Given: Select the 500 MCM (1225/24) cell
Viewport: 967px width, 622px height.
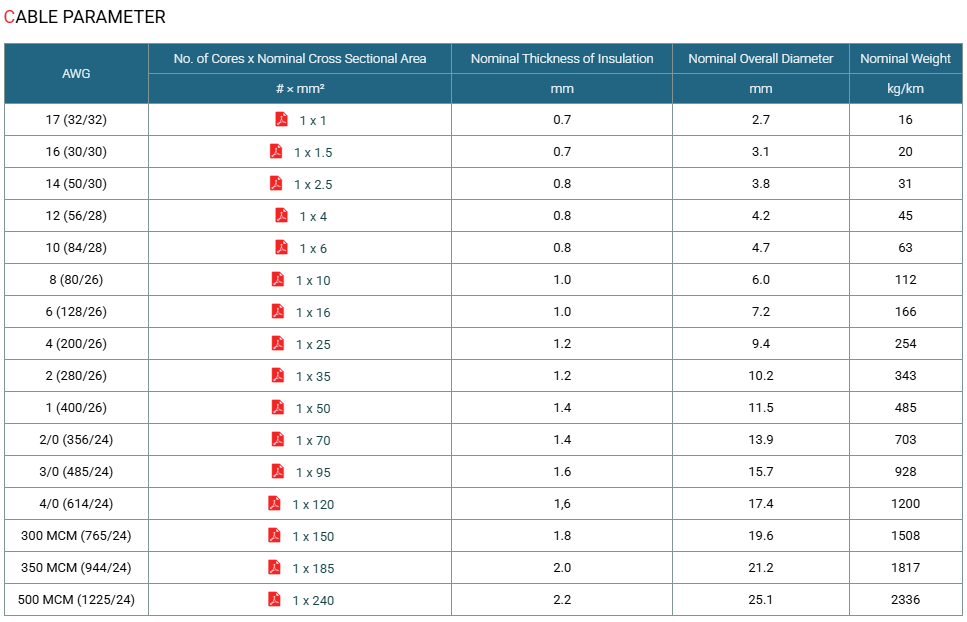Looking at the screenshot, I should (76, 599).
